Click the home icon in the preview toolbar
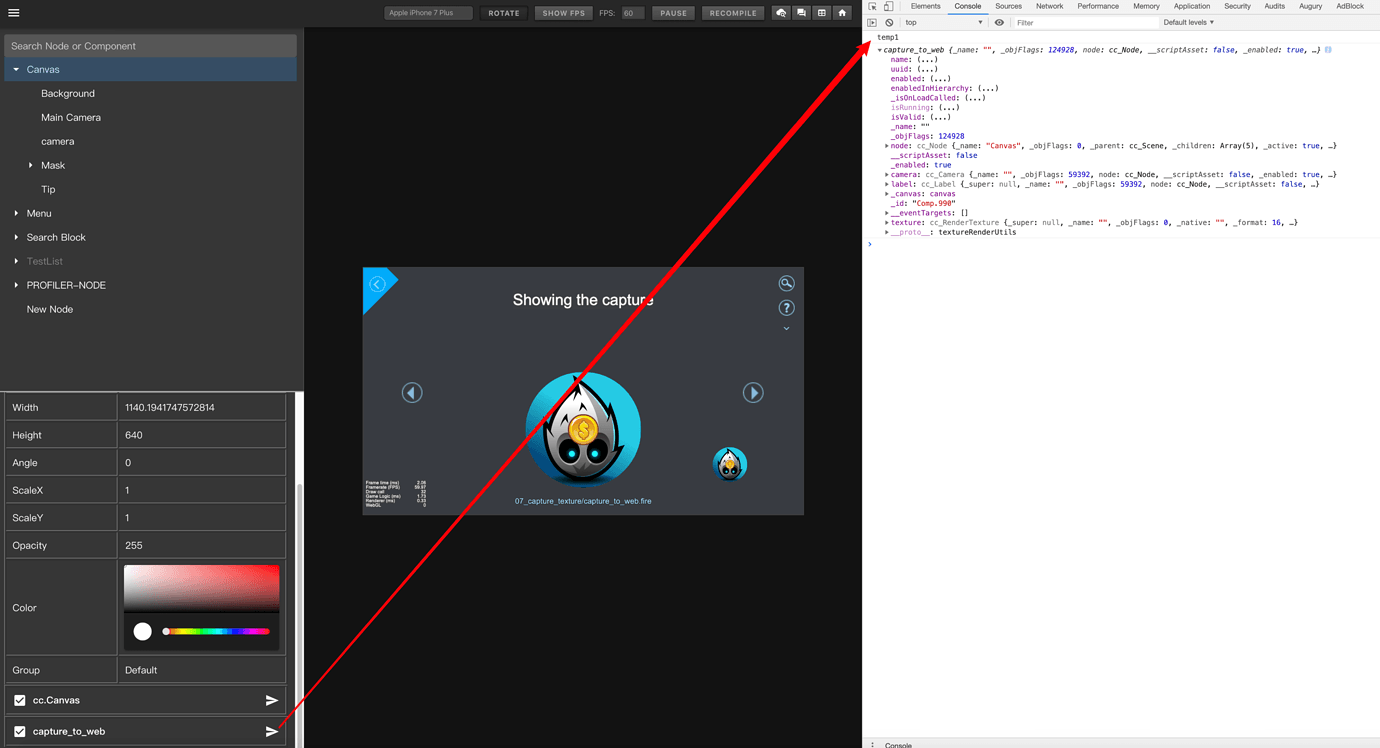Screen dimensions: 1380x748 pyautogui.click(x=841, y=12)
